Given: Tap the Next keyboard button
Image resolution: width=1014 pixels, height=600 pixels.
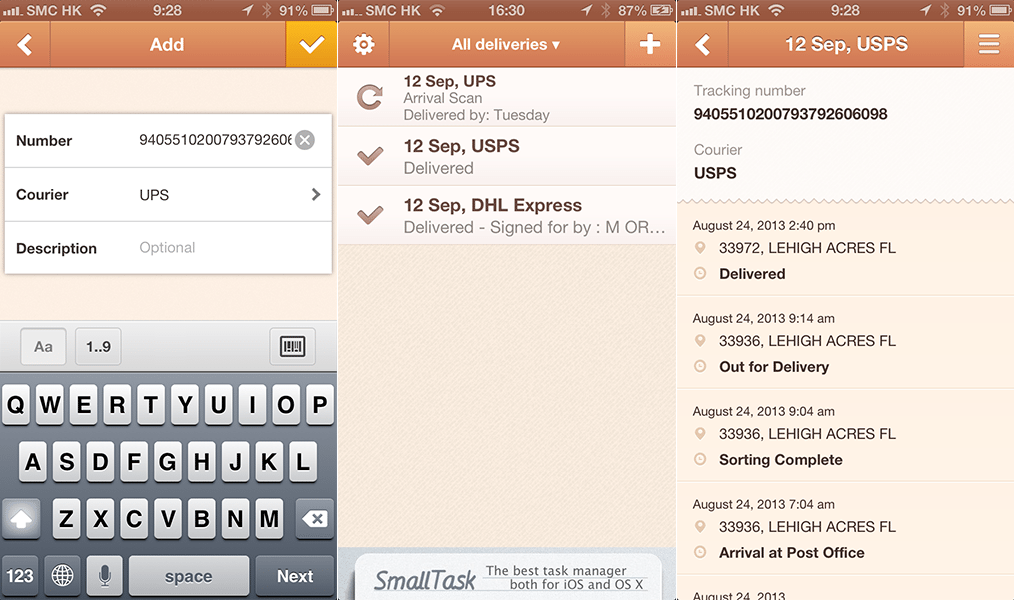Looking at the screenshot, I should click(x=295, y=575).
